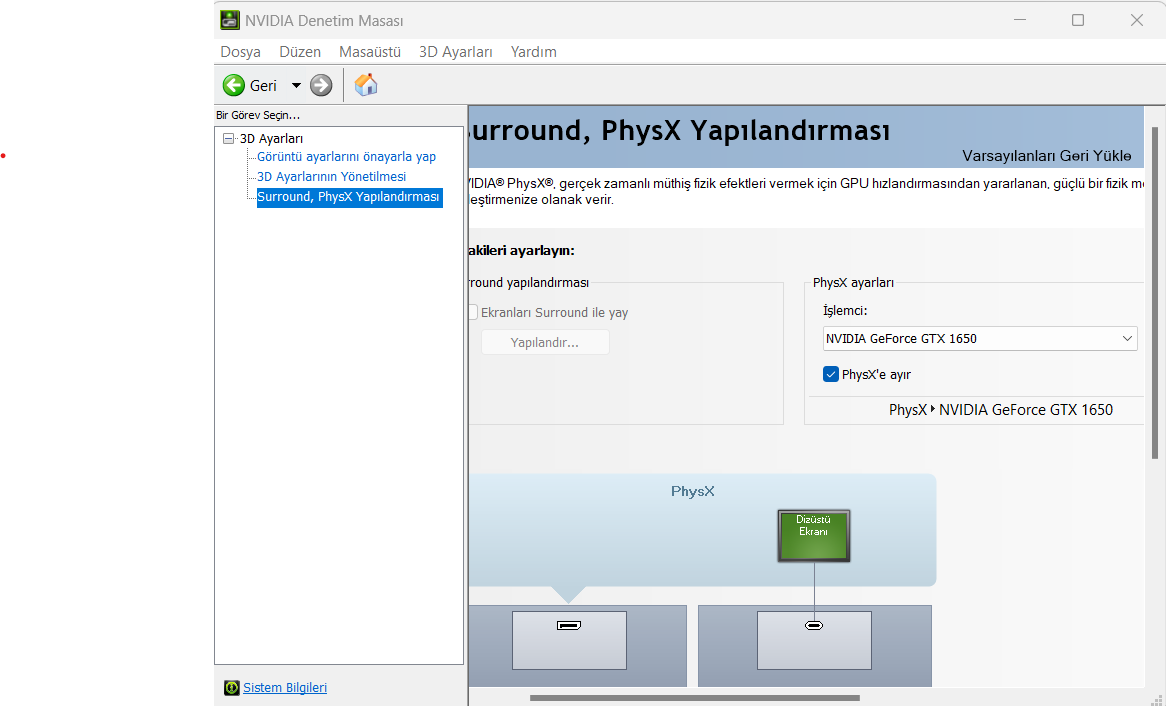This screenshot has width=1166, height=706.
Task: Click the connector icon under Dizüstü Ekranı
Action: pyautogui.click(x=814, y=626)
